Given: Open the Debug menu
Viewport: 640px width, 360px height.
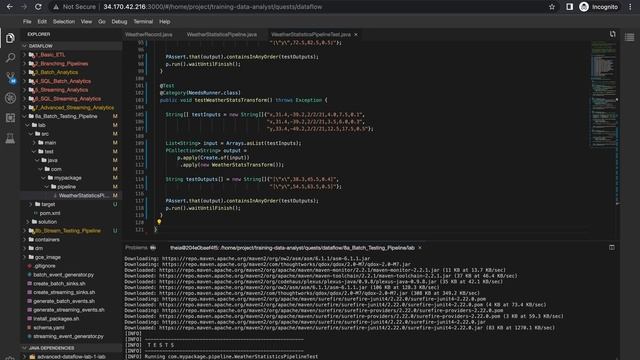Looking at the screenshot, I should (x=119, y=22).
